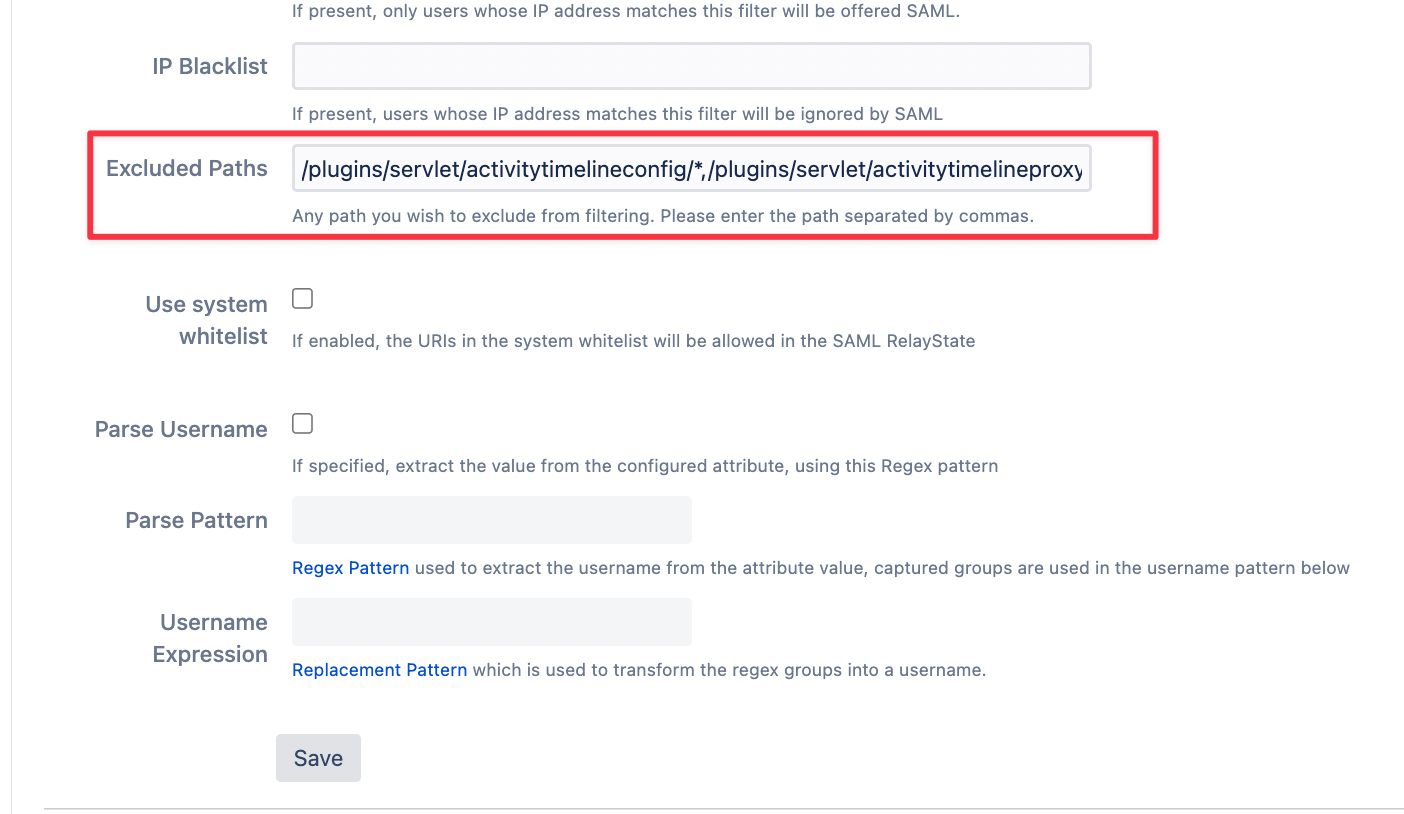Click the Parse Username label text

coord(181,430)
